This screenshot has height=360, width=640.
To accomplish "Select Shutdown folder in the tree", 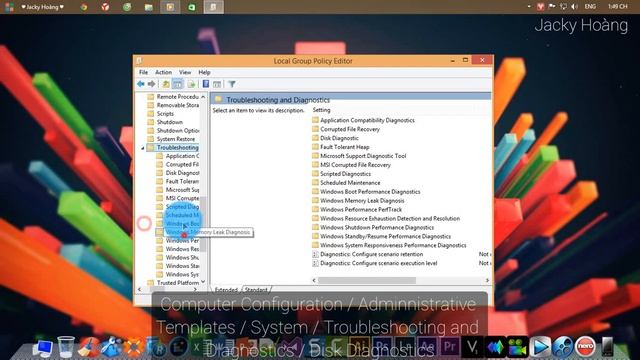I will (x=165, y=122).
